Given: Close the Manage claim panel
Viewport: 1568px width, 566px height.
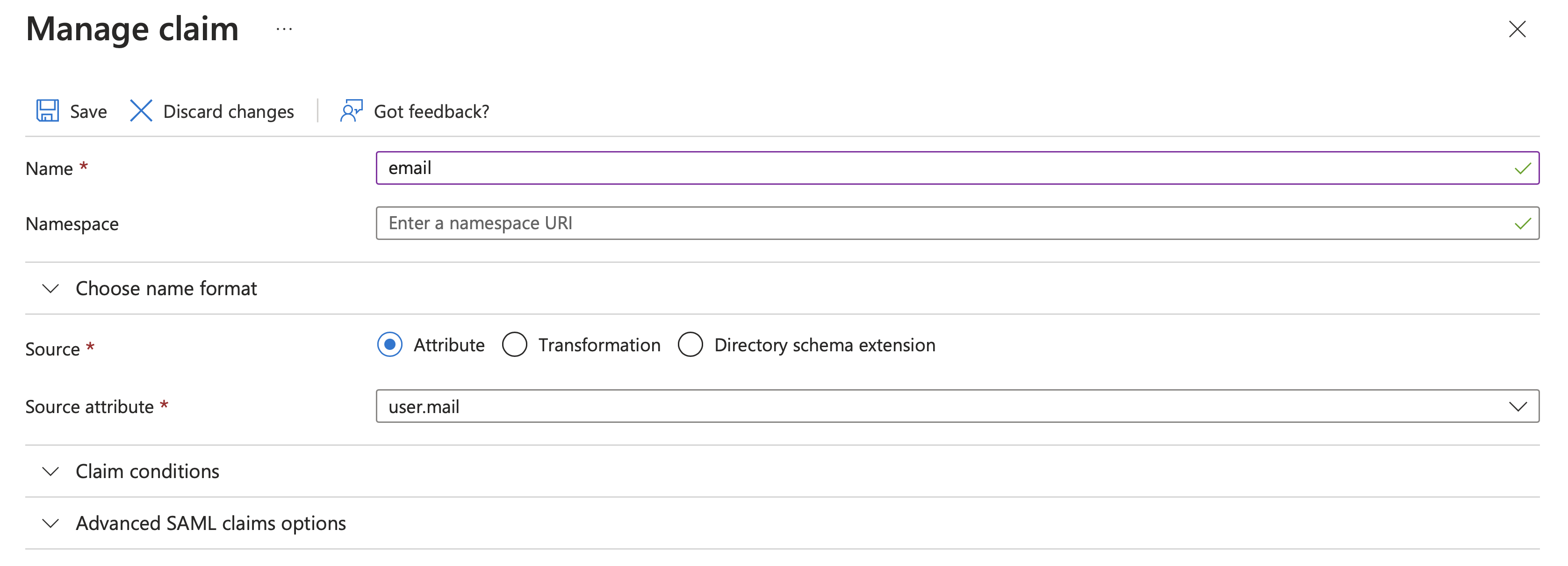Looking at the screenshot, I should coord(1517,29).
